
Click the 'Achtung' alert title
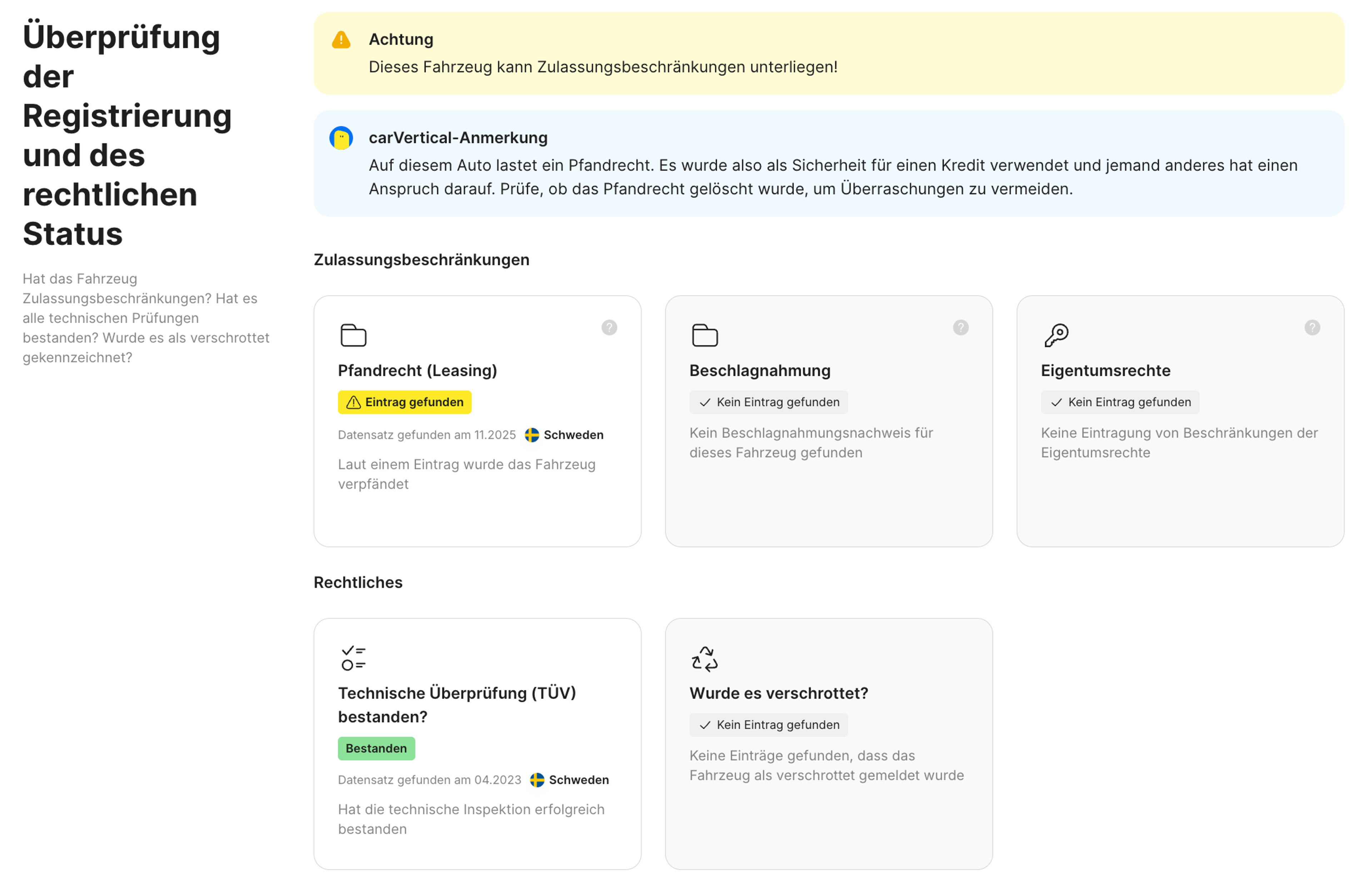401,40
